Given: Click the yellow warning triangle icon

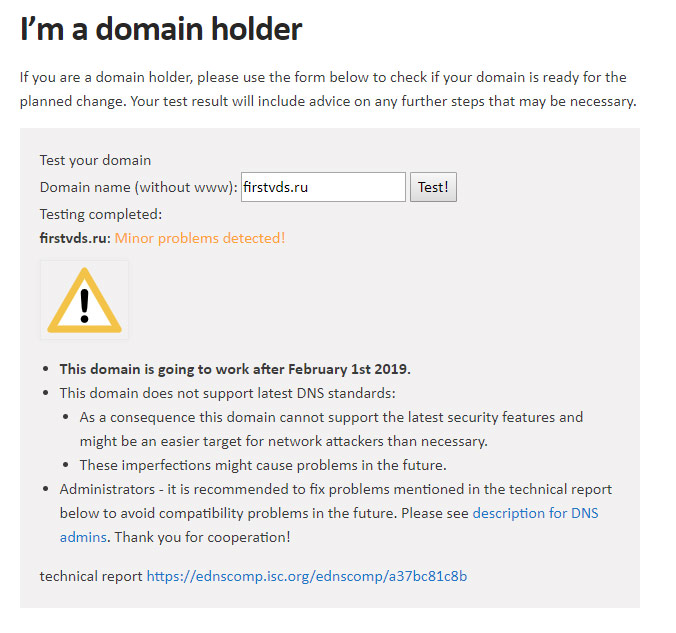Looking at the screenshot, I should (84, 300).
